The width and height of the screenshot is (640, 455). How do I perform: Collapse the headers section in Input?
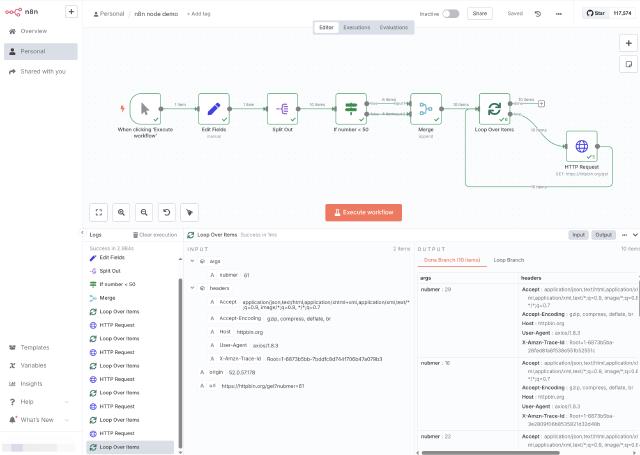point(191,287)
